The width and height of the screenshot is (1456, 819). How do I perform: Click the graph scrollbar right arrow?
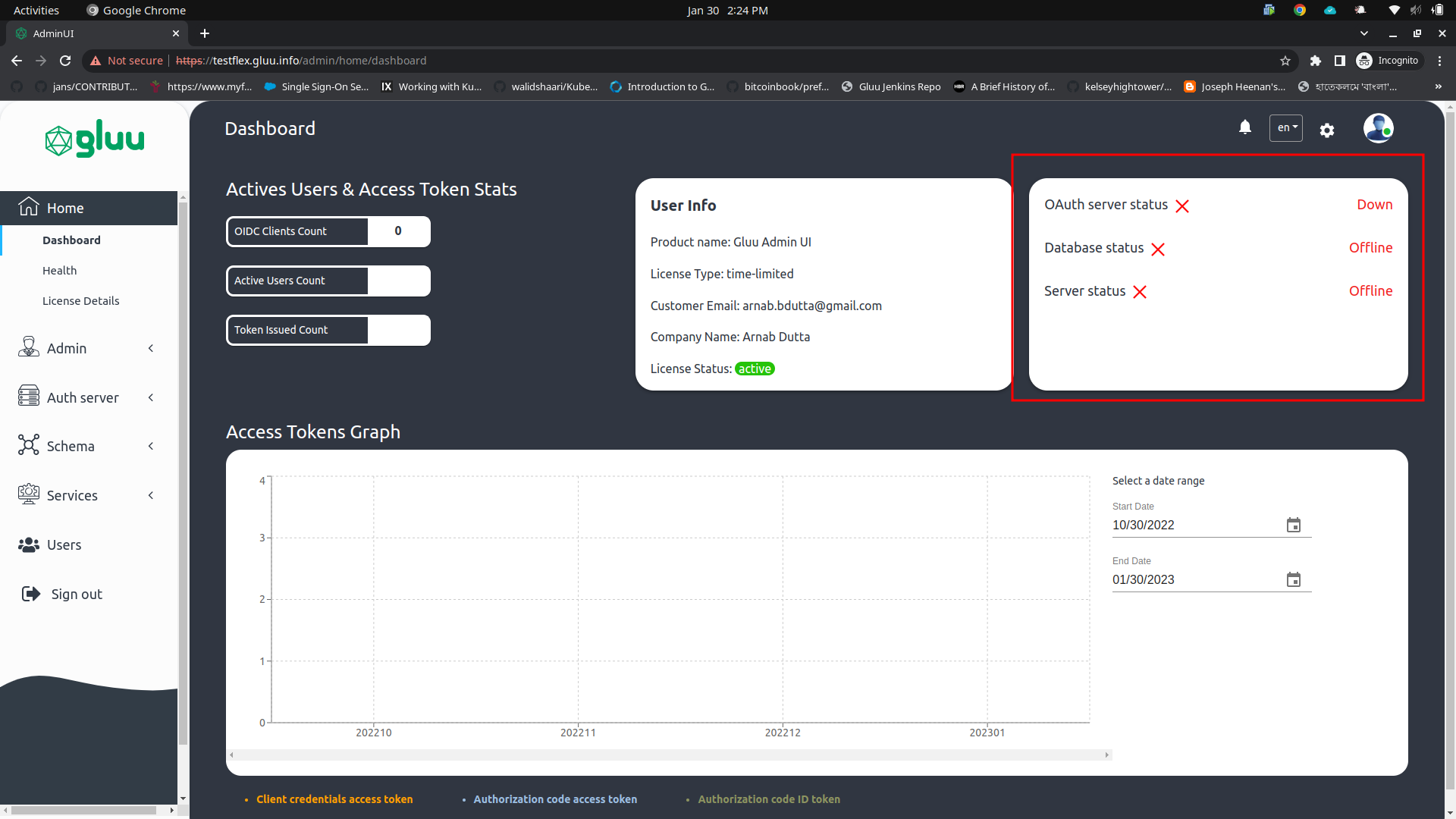click(x=1106, y=755)
